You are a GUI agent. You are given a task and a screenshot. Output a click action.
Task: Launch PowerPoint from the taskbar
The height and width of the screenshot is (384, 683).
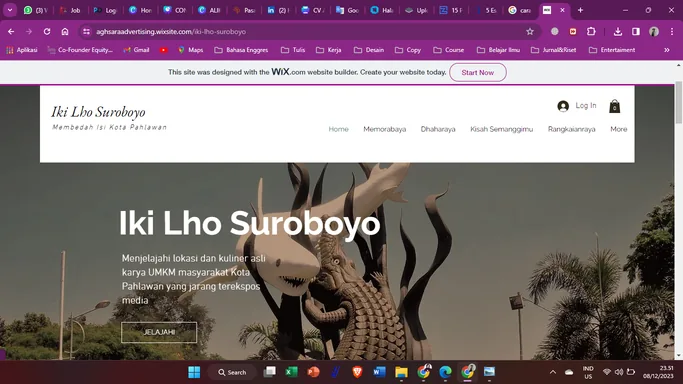click(x=313, y=372)
